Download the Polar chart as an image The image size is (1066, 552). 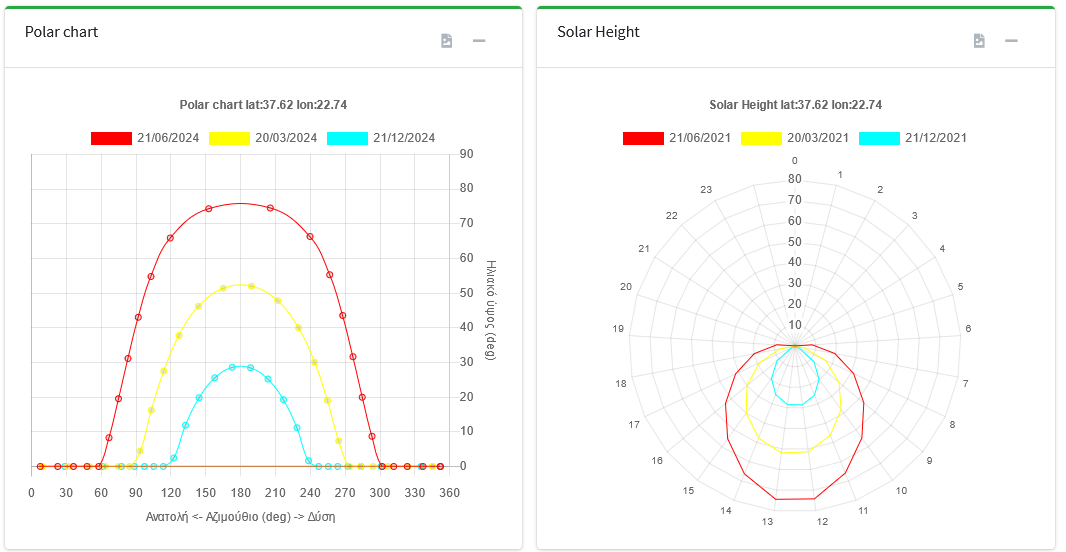coord(447,40)
